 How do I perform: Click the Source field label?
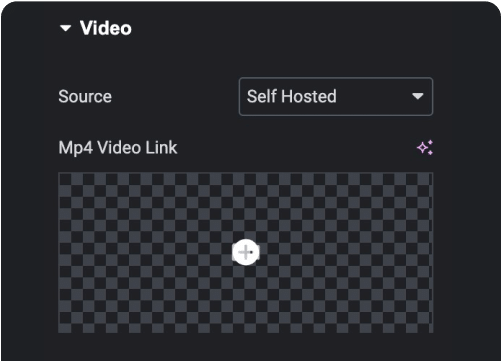coord(85,97)
